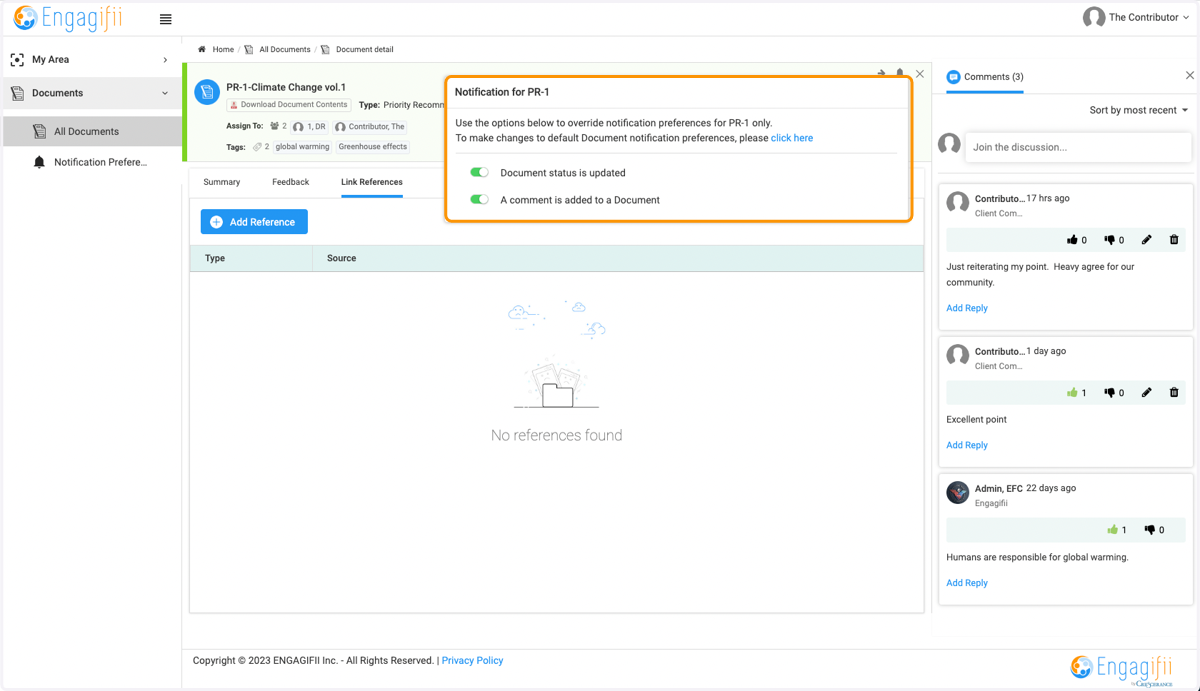Click the 'Join the discussion' input field
The image size is (1200, 691).
click(x=1078, y=147)
